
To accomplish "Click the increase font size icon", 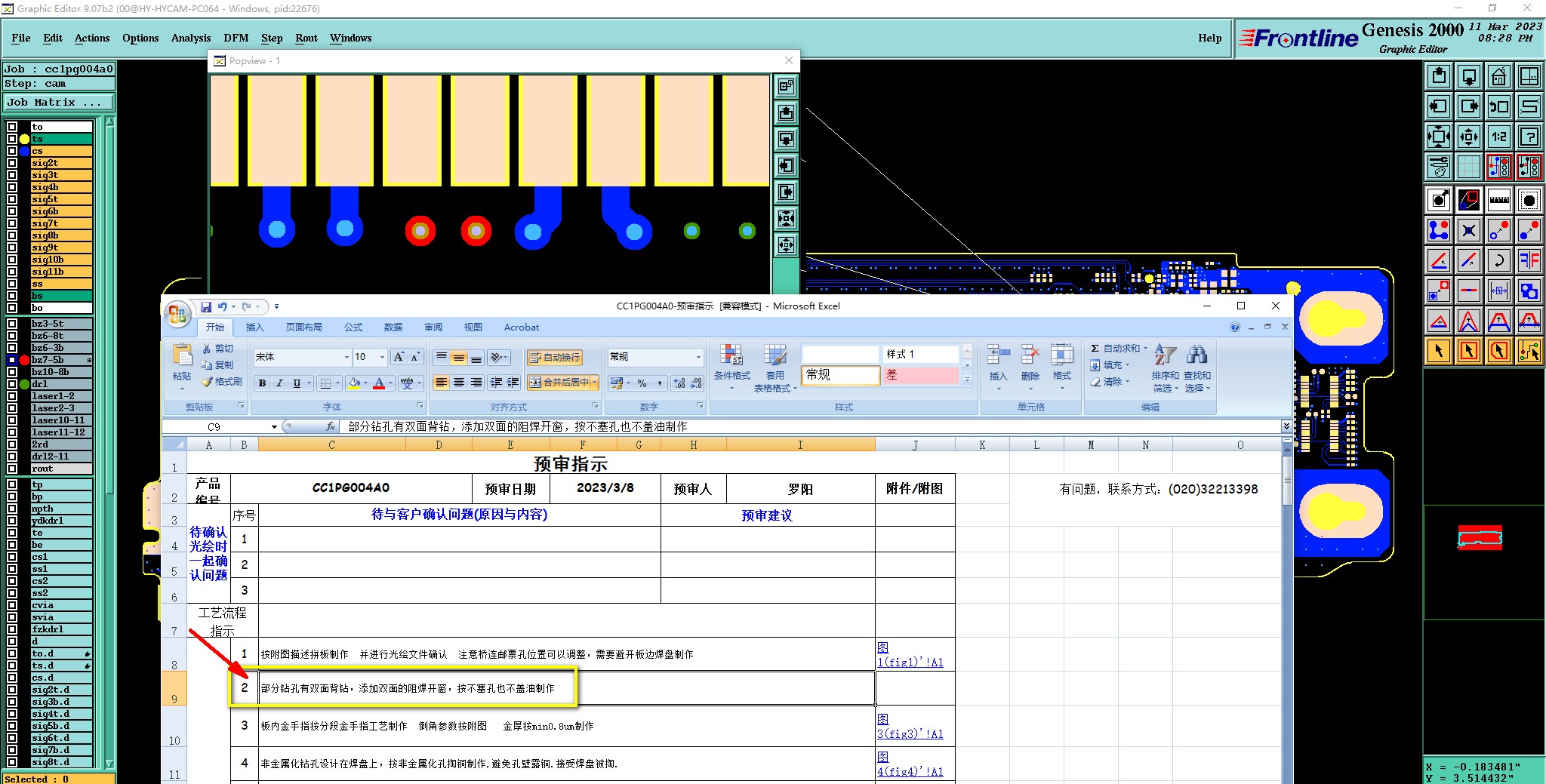I will click(399, 357).
